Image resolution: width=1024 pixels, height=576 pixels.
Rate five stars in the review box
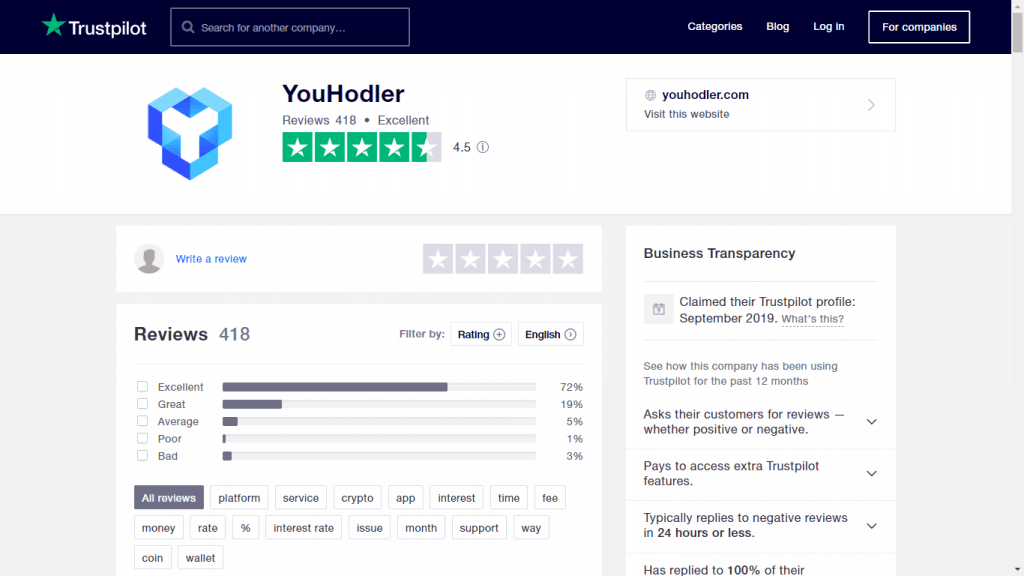tap(568, 259)
